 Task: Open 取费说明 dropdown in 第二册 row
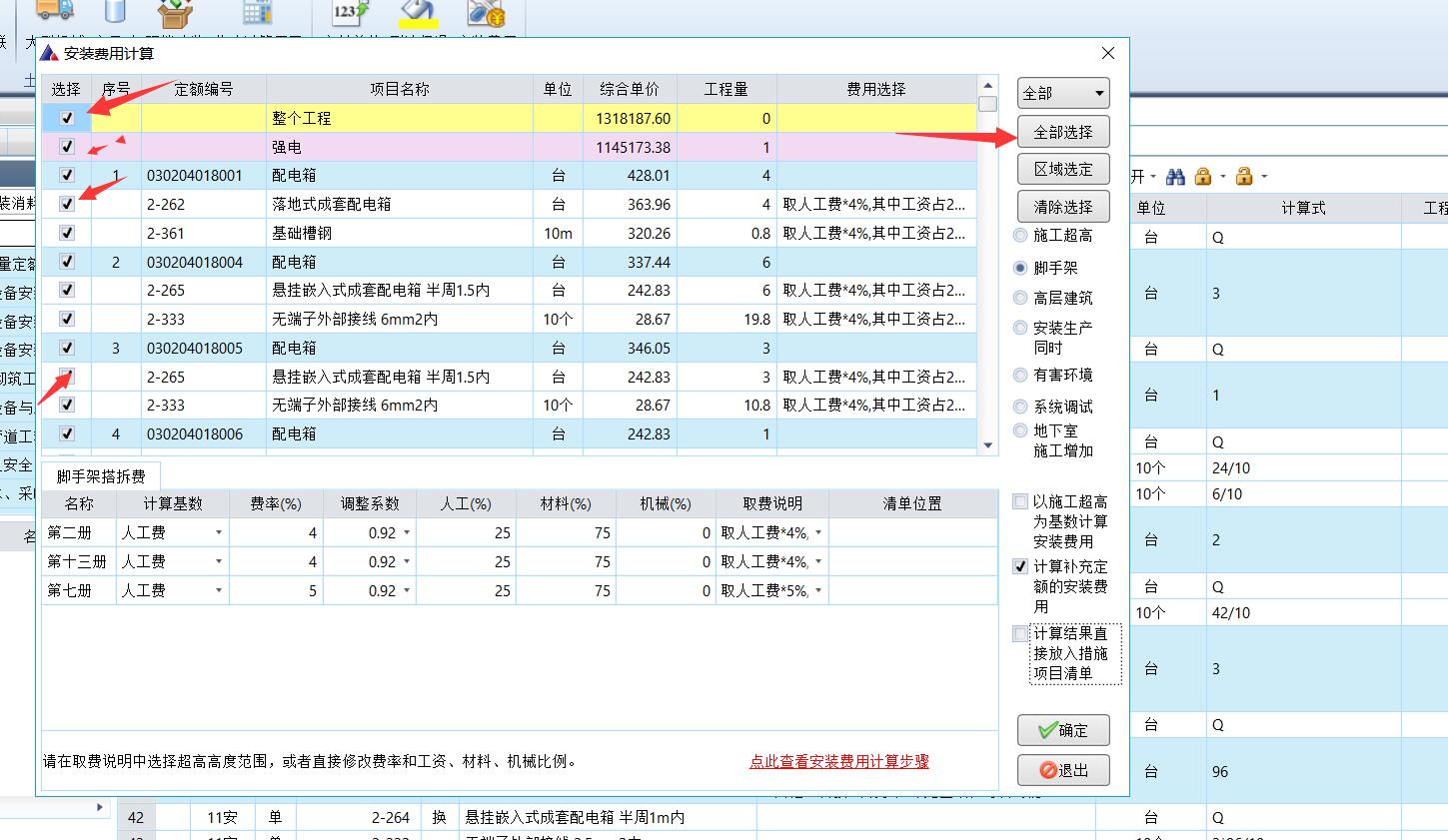[x=818, y=533]
